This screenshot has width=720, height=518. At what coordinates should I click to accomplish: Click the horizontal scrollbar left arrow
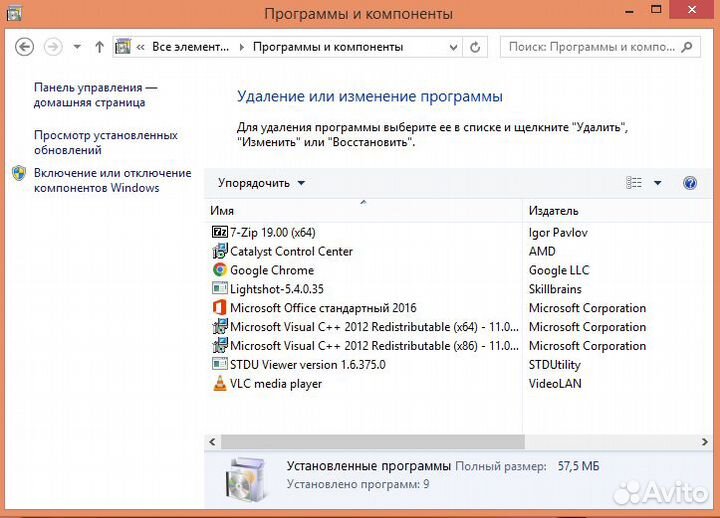[x=212, y=442]
